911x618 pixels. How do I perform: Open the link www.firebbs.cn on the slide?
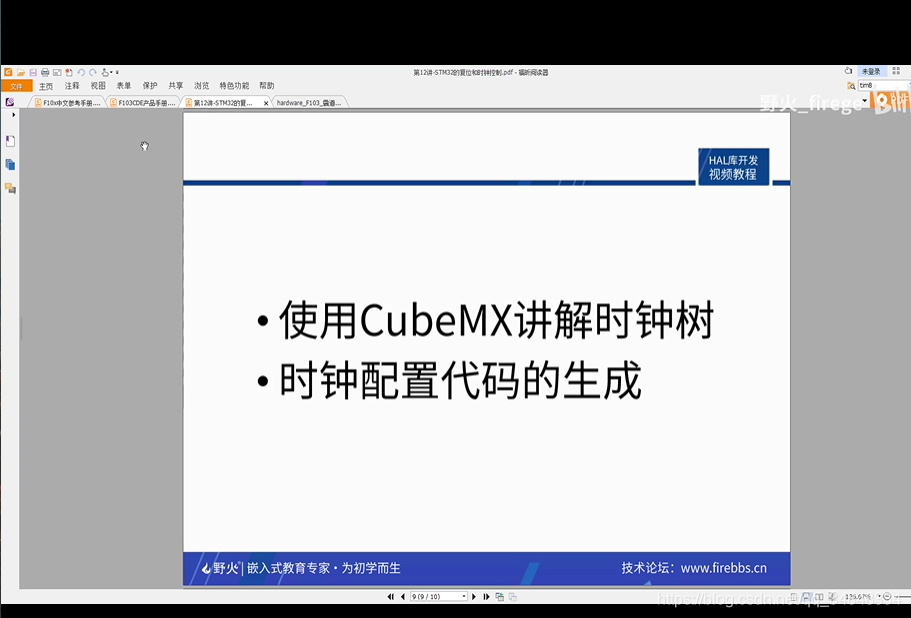723,568
